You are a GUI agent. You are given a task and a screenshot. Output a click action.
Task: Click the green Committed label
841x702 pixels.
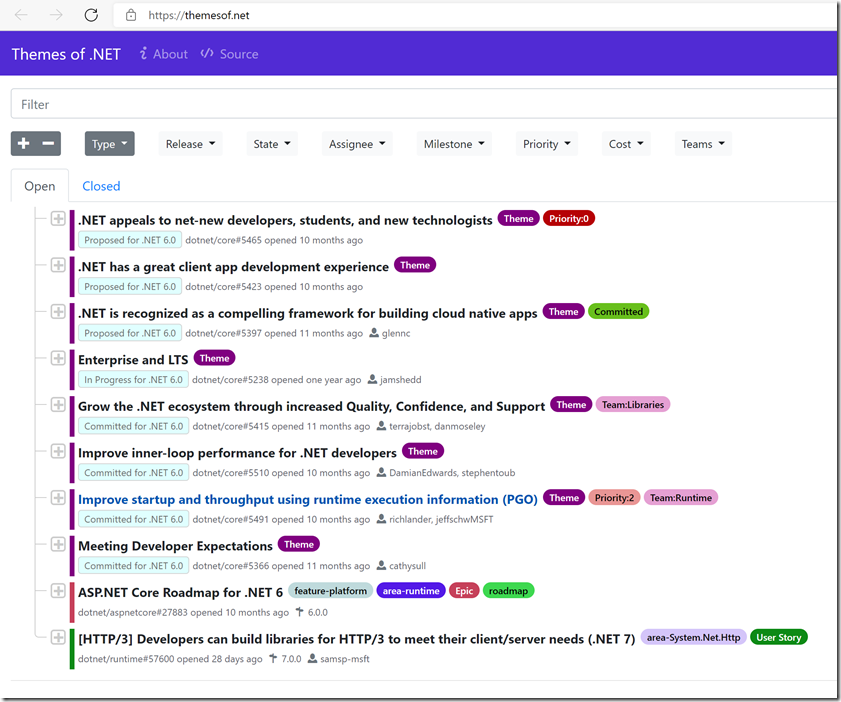coord(618,312)
